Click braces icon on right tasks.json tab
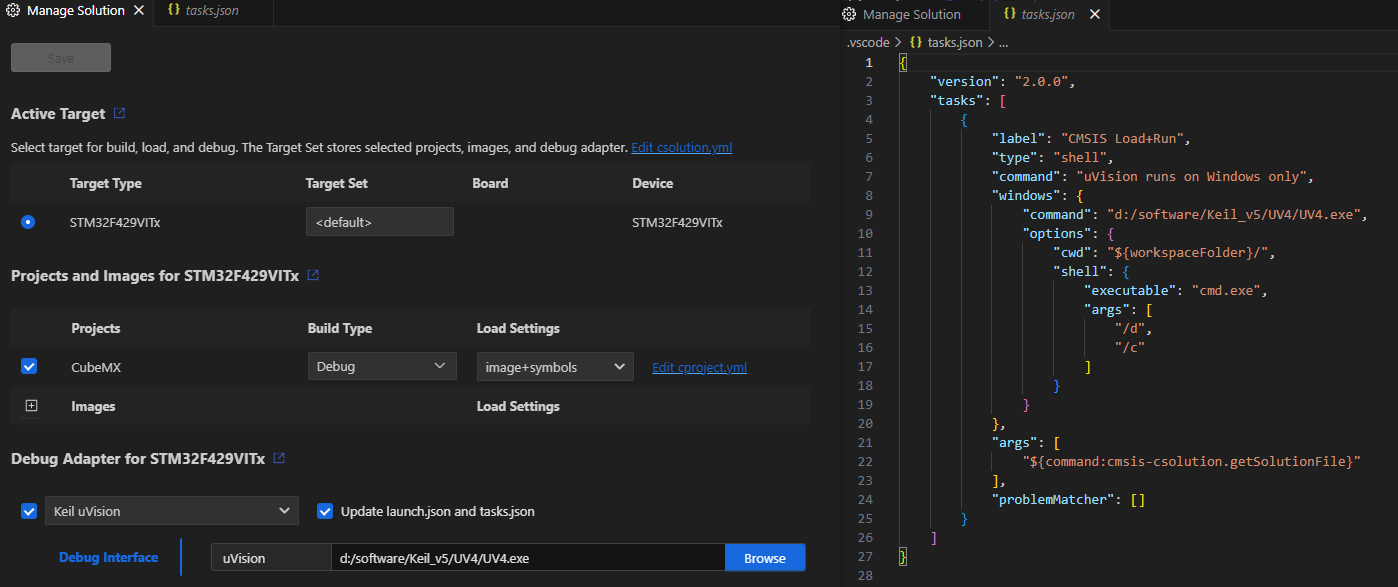 pyautogui.click(x=1010, y=14)
